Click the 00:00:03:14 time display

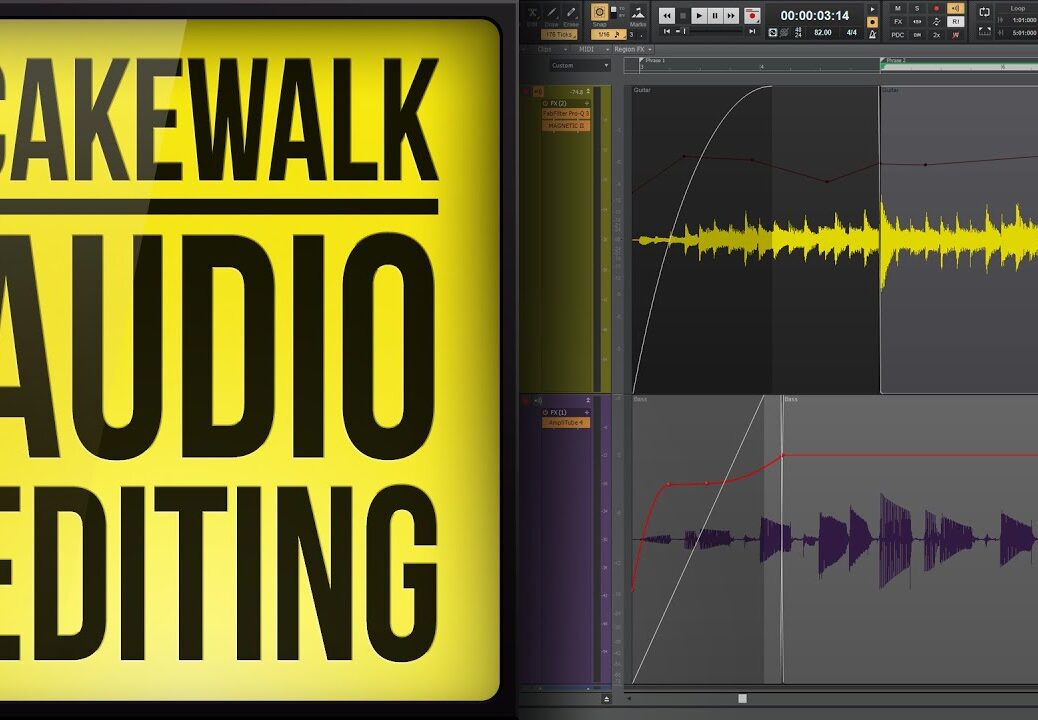coord(814,15)
